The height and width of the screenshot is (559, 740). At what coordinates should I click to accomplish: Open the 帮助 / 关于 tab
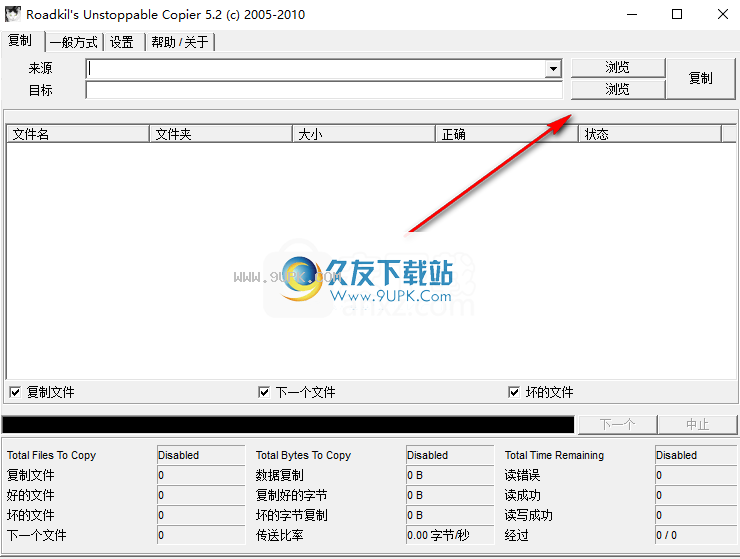pyautogui.click(x=180, y=42)
